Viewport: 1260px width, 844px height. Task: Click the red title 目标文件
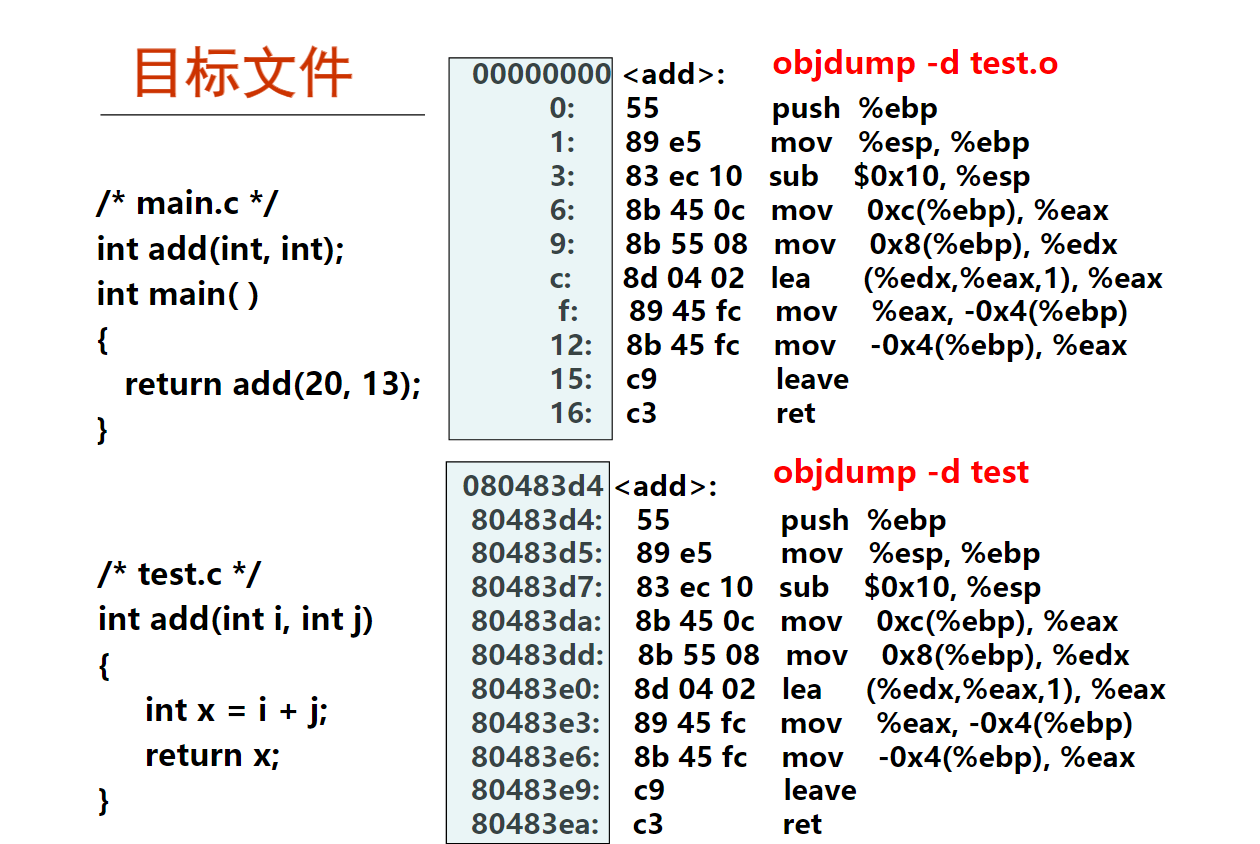click(x=243, y=73)
